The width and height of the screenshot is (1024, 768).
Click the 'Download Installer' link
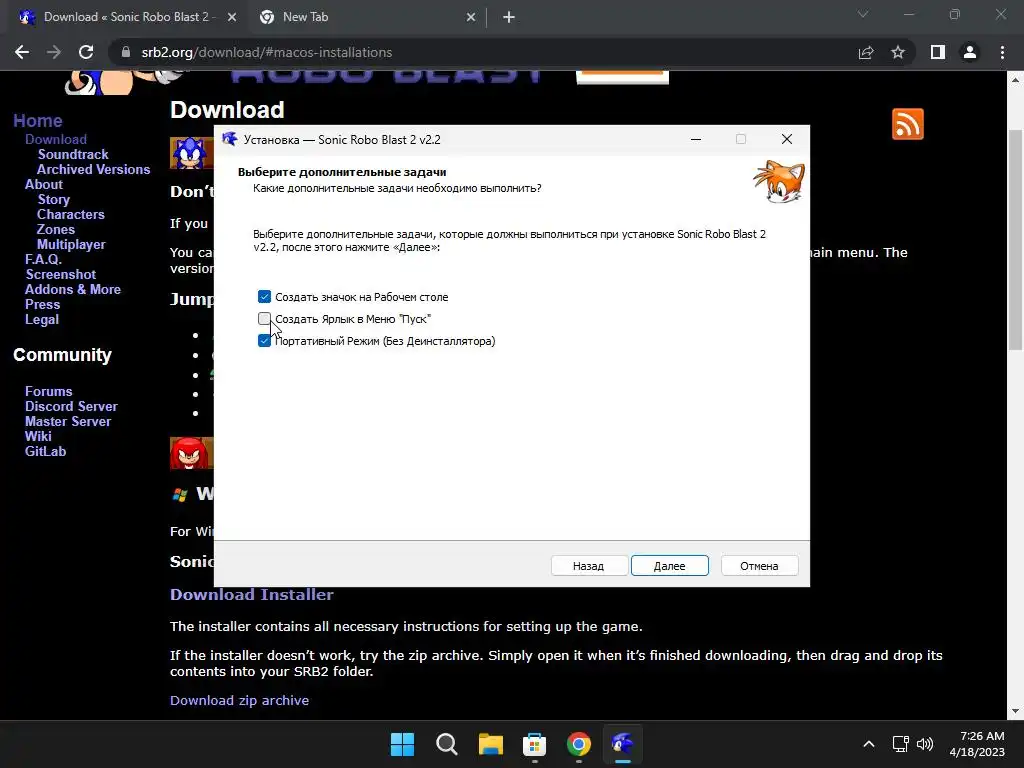click(251, 594)
